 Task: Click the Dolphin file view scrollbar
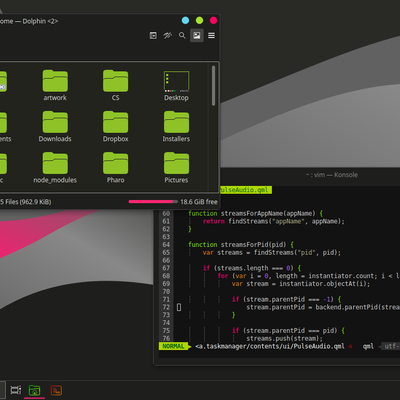[x=213, y=86]
